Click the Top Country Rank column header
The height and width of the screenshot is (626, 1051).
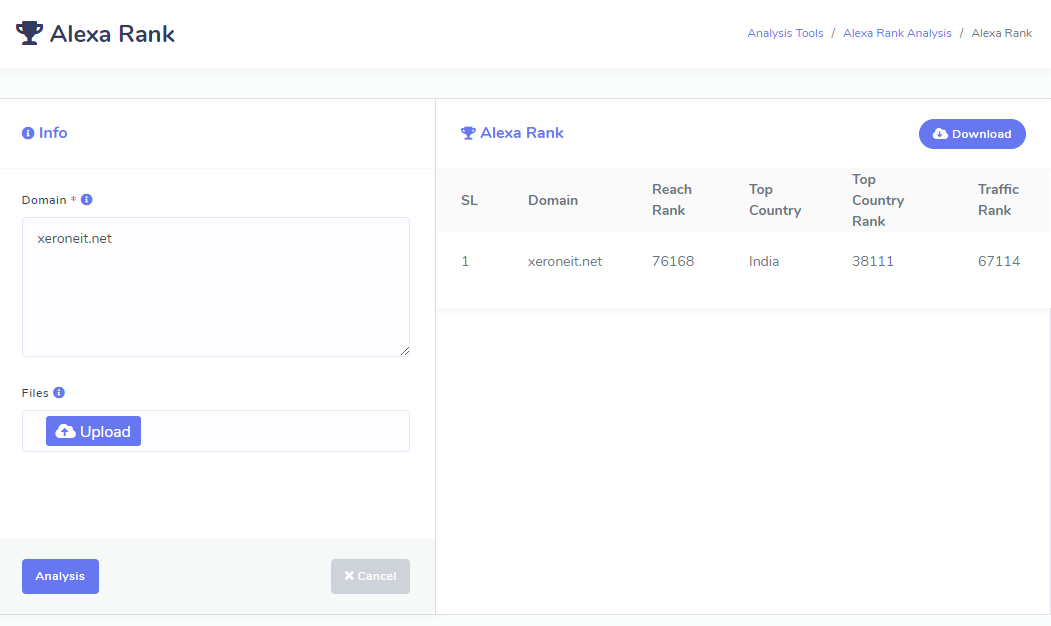coord(877,200)
